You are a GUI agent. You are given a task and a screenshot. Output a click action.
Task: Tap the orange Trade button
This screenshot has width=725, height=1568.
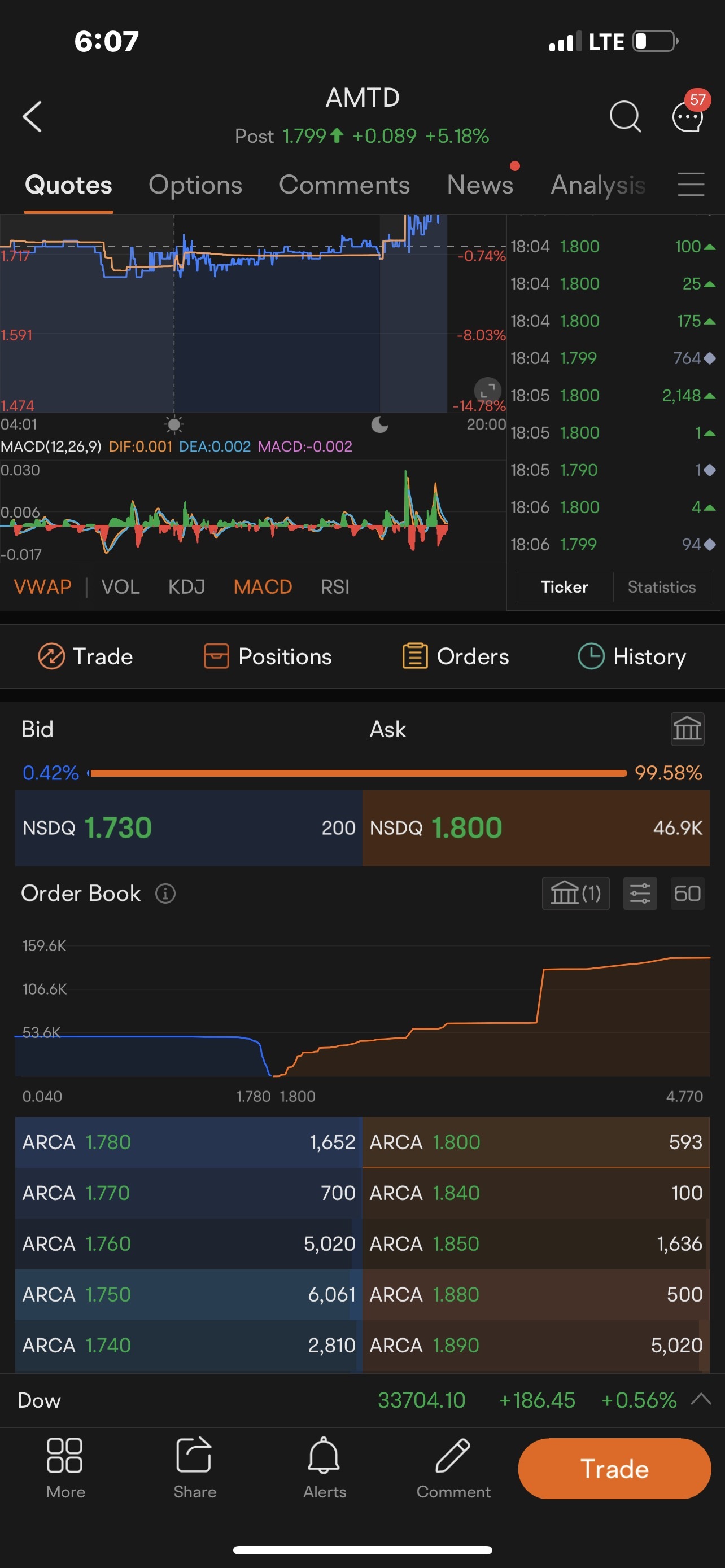point(614,1469)
